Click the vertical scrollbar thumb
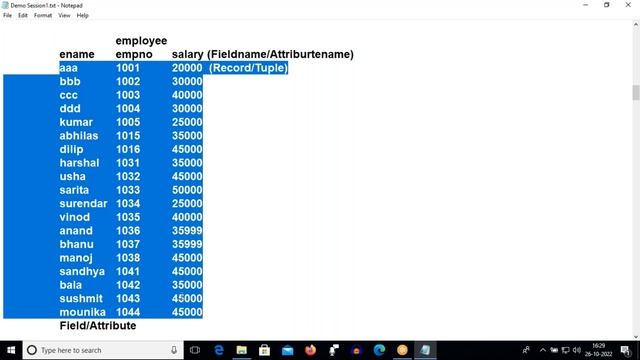Image resolution: width=640 pixels, height=360 pixels. [636, 92]
